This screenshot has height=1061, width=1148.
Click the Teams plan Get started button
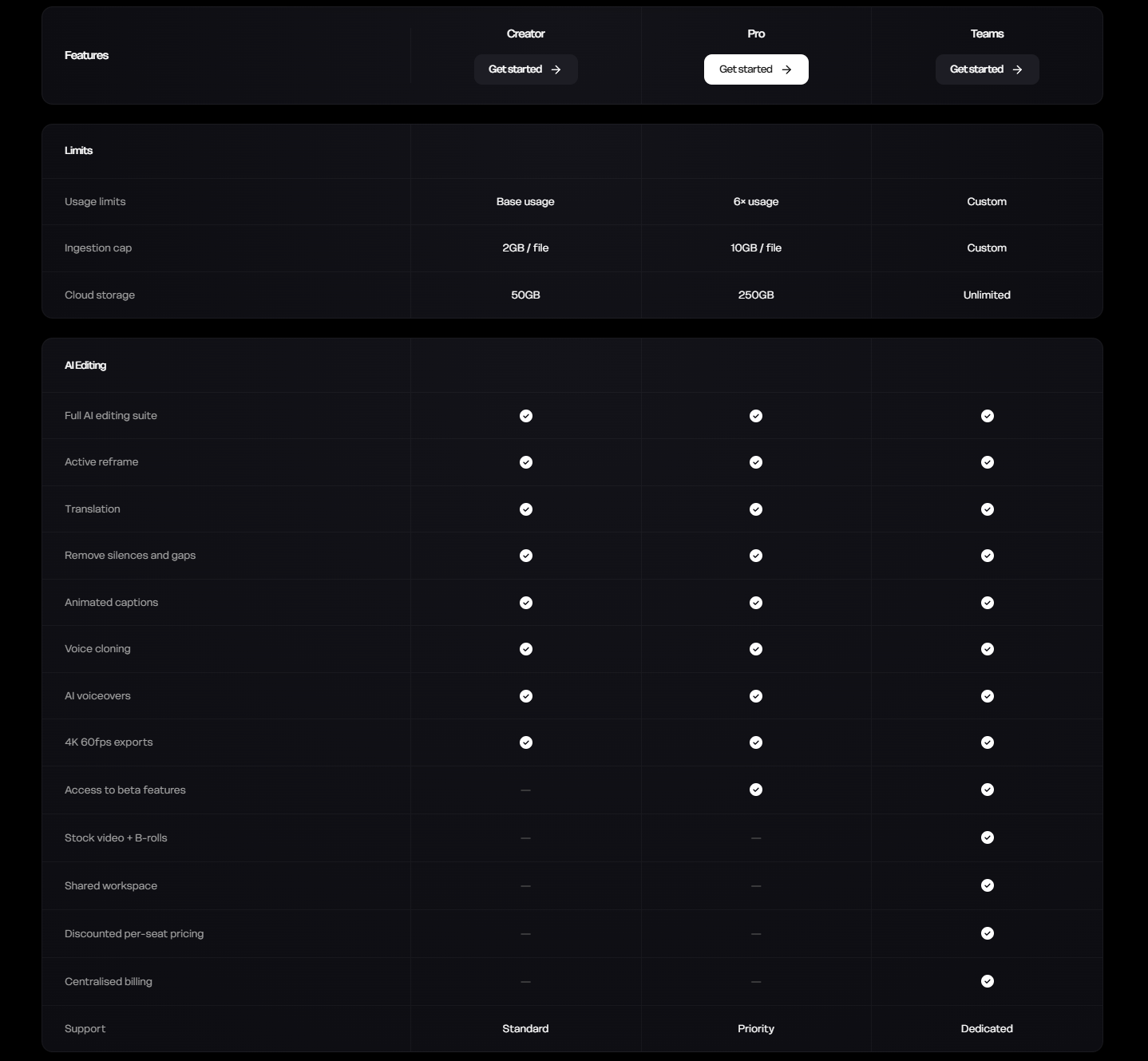(987, 69)
